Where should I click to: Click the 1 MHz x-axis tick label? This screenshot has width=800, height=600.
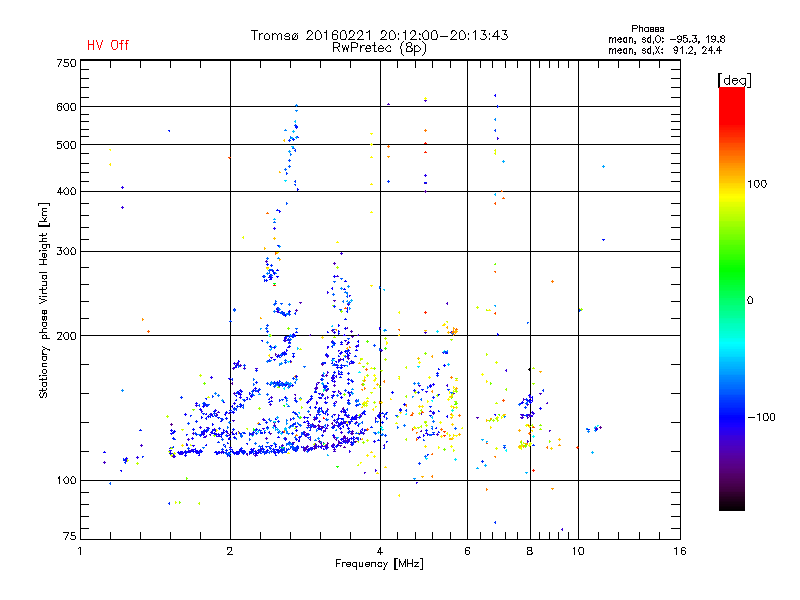80,551
